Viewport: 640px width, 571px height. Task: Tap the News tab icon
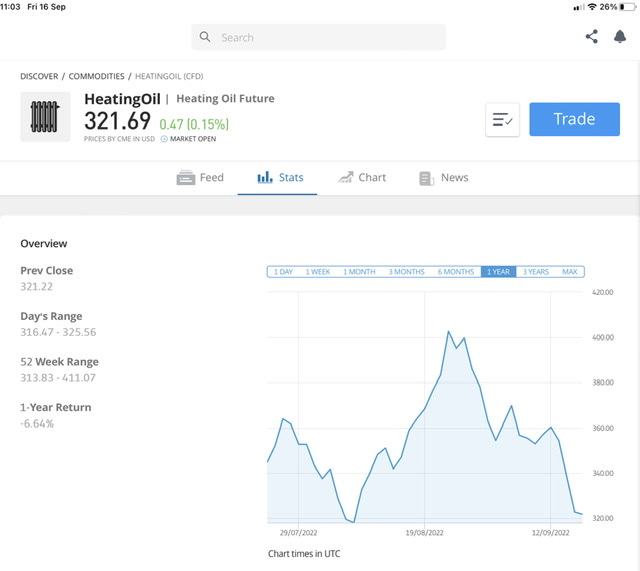[426, 178]
